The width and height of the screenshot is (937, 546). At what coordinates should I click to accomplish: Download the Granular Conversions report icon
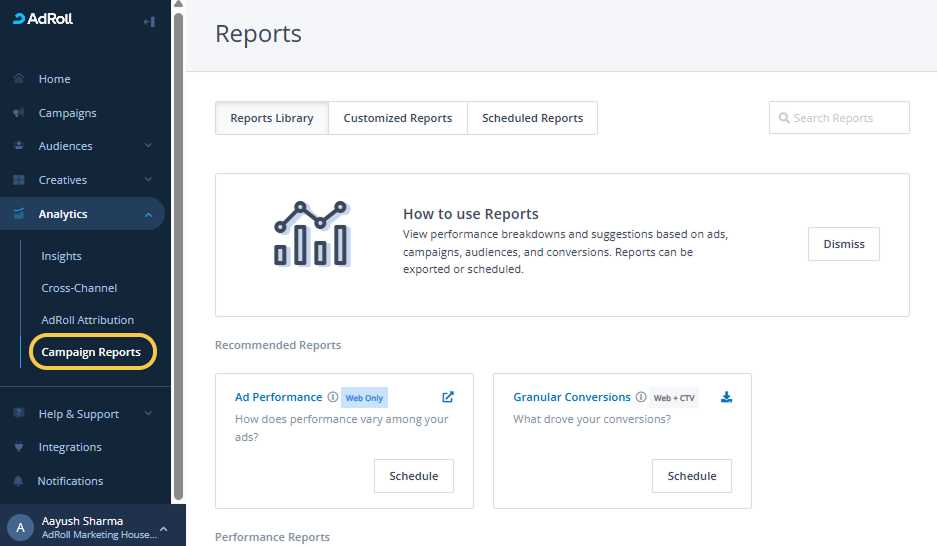727,397
